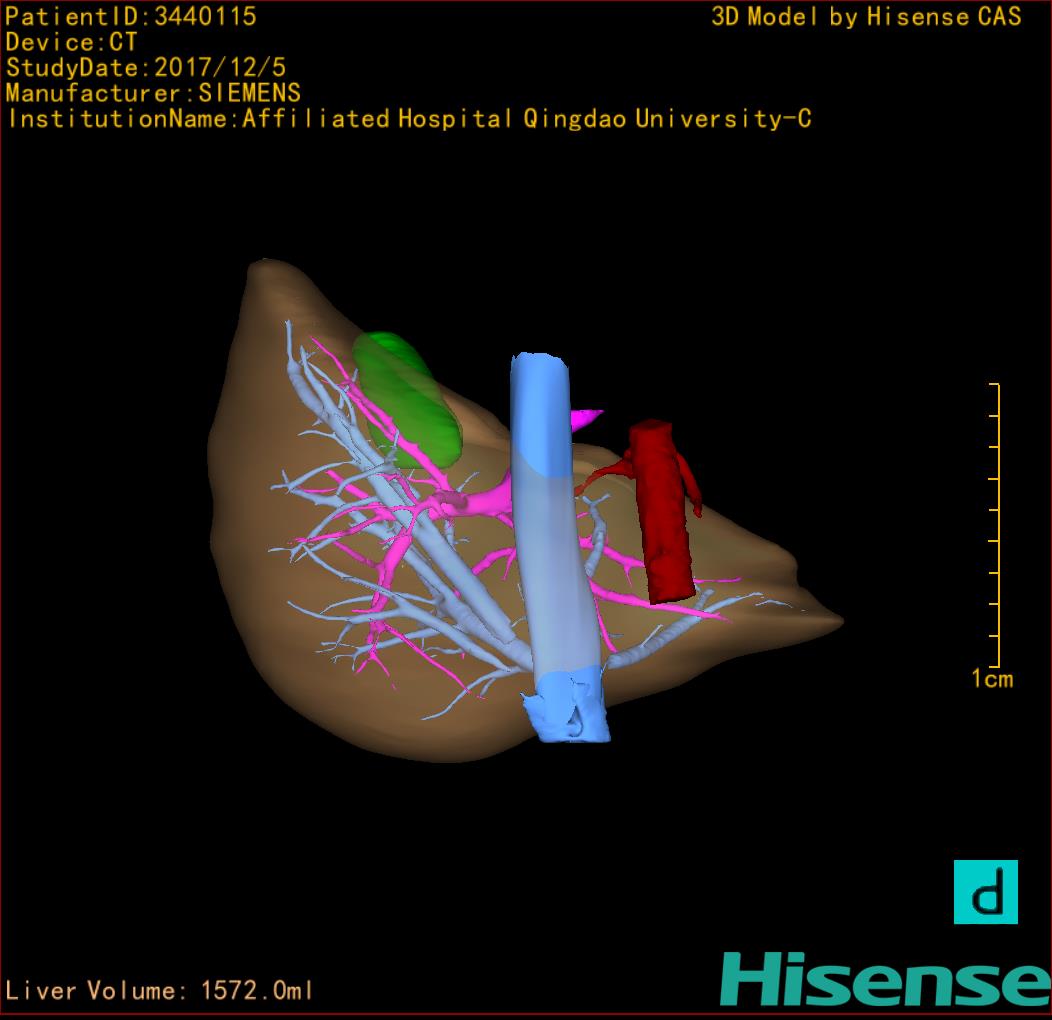Click the Liver Volume 1572.0ml readout
Viewport: 1052px width, 1020px height.
tap(160, 991)
